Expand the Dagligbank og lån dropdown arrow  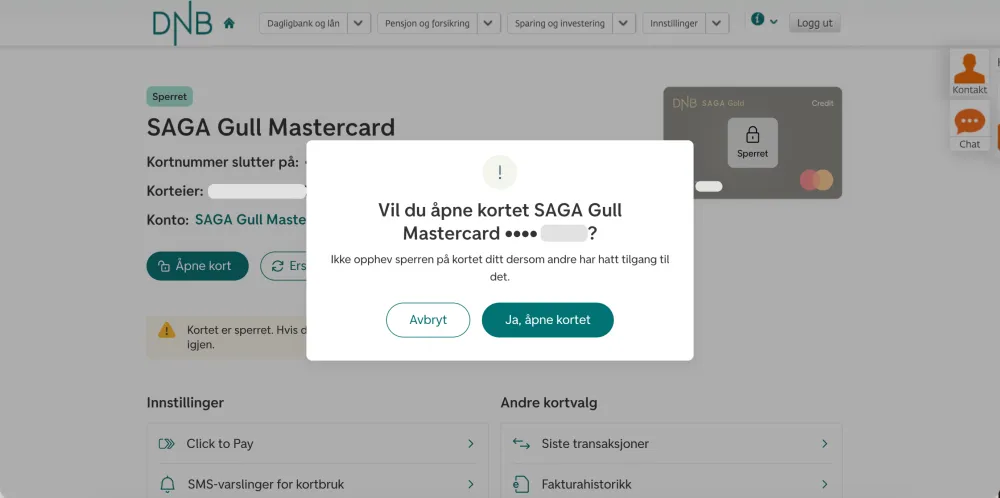tap(360, 23)
